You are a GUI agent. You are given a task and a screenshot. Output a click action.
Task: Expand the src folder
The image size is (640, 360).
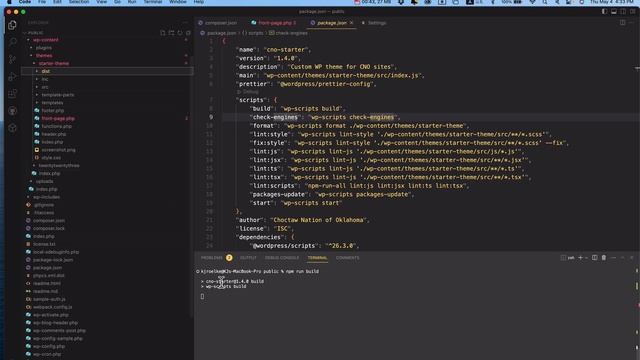45,87
